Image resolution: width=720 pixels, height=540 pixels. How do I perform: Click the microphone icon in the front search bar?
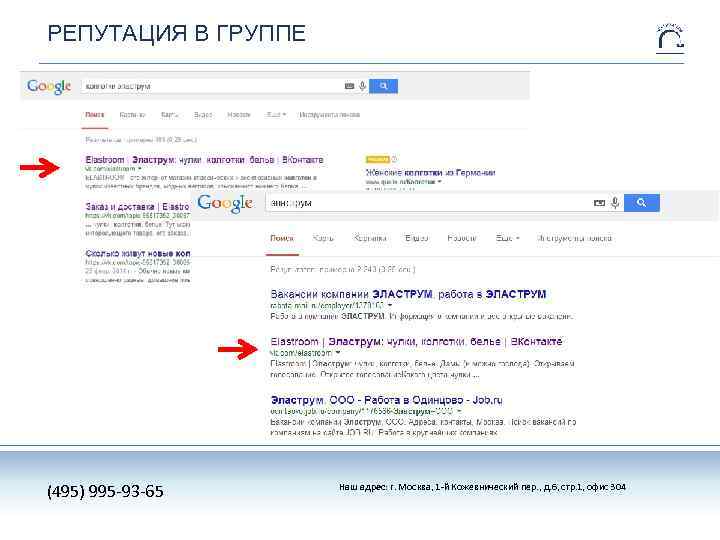[x=615, y=202]
